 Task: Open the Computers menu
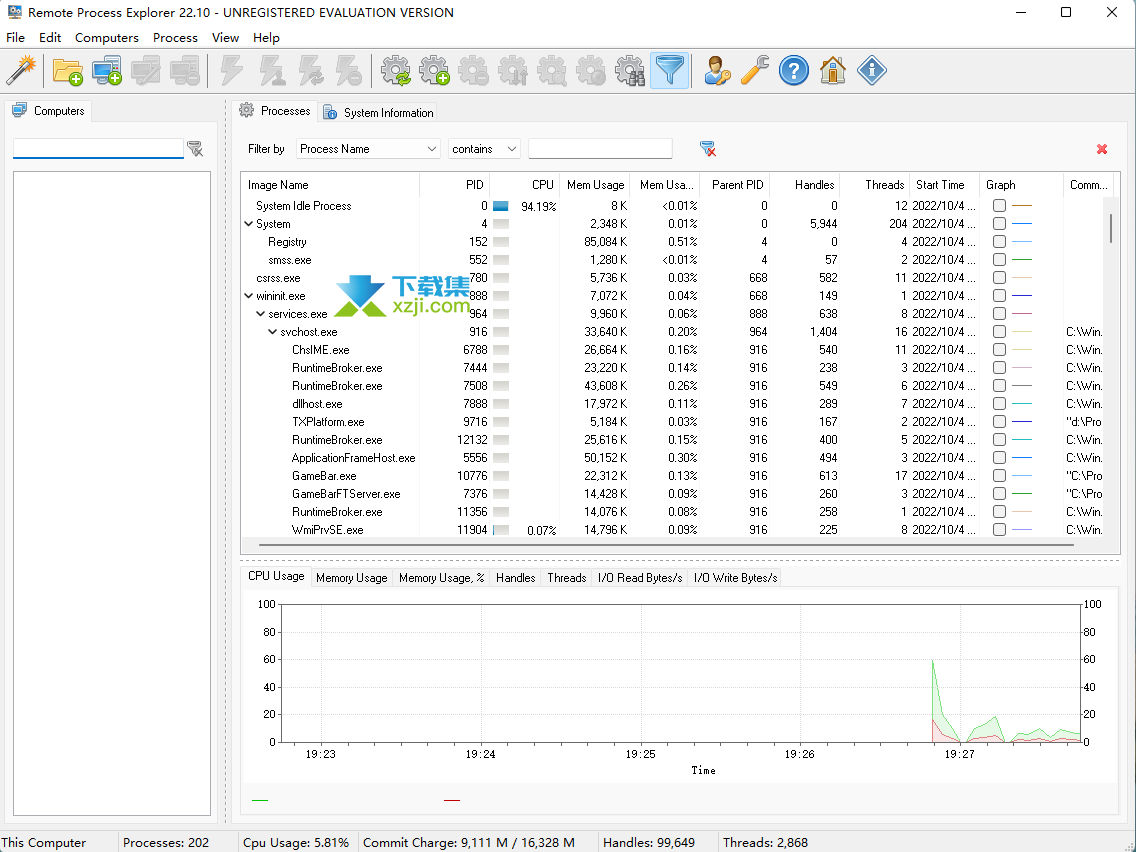[x=106, y=38]
